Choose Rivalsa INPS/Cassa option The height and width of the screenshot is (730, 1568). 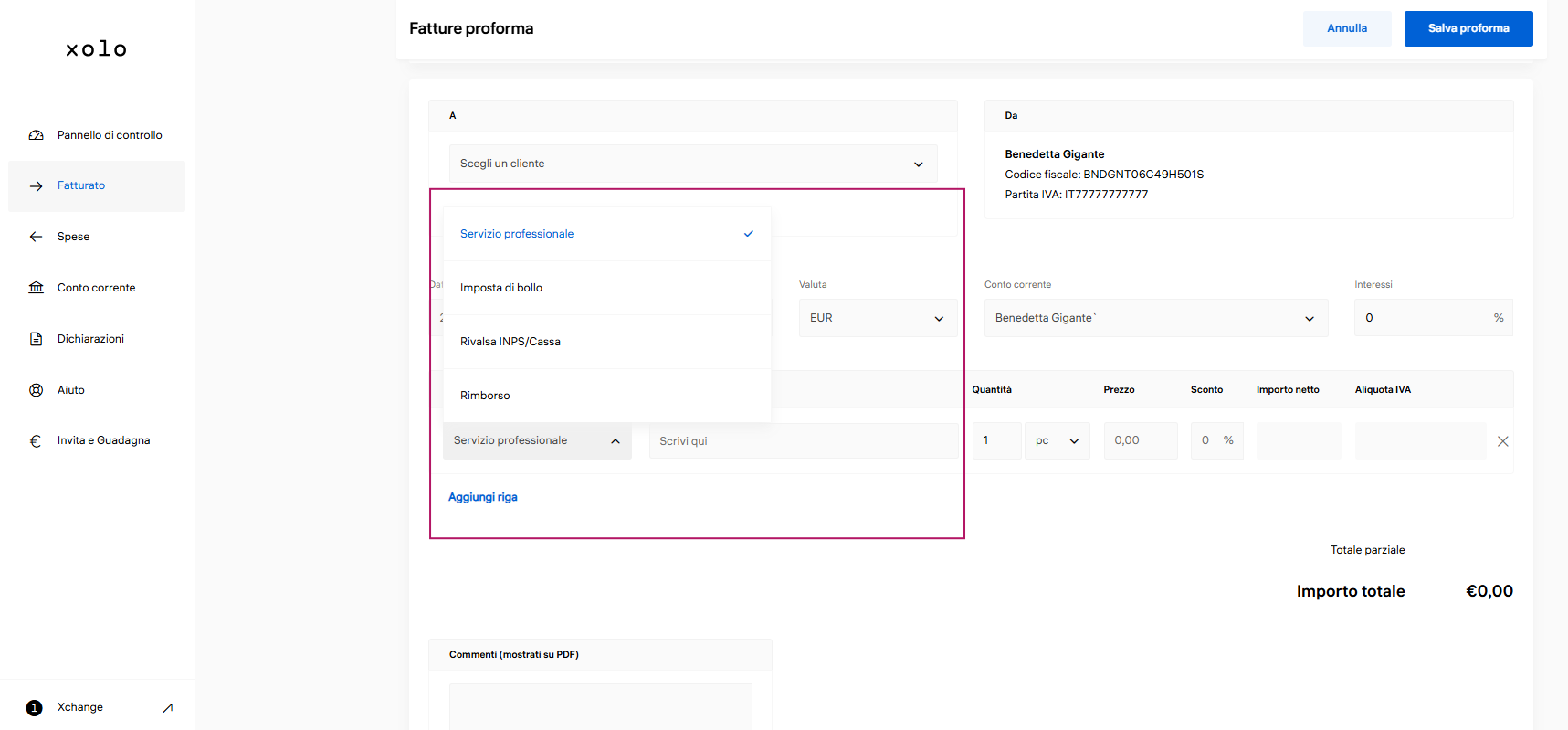point(607,342)
